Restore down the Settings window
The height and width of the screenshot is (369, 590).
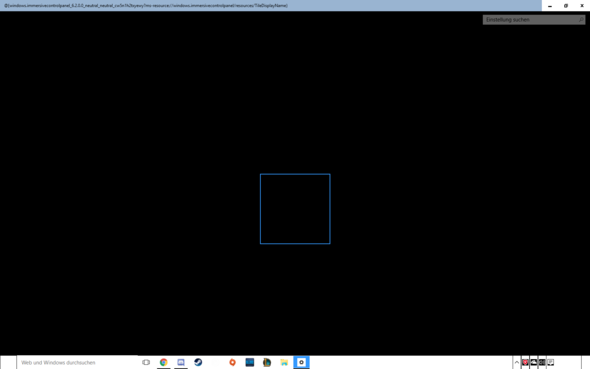coord(566,6)
